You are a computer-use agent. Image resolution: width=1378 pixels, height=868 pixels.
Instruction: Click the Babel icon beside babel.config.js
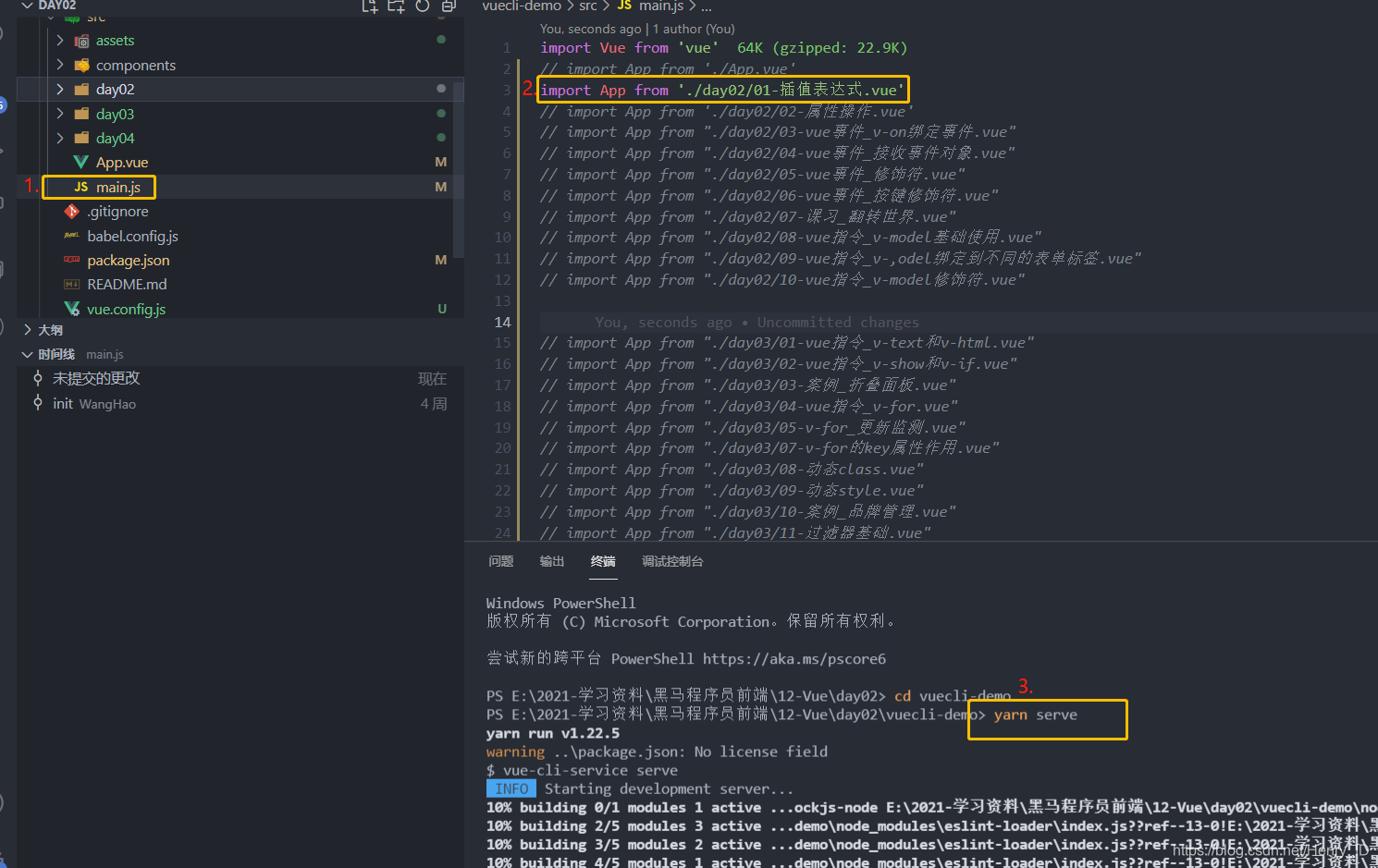point(72,236)
